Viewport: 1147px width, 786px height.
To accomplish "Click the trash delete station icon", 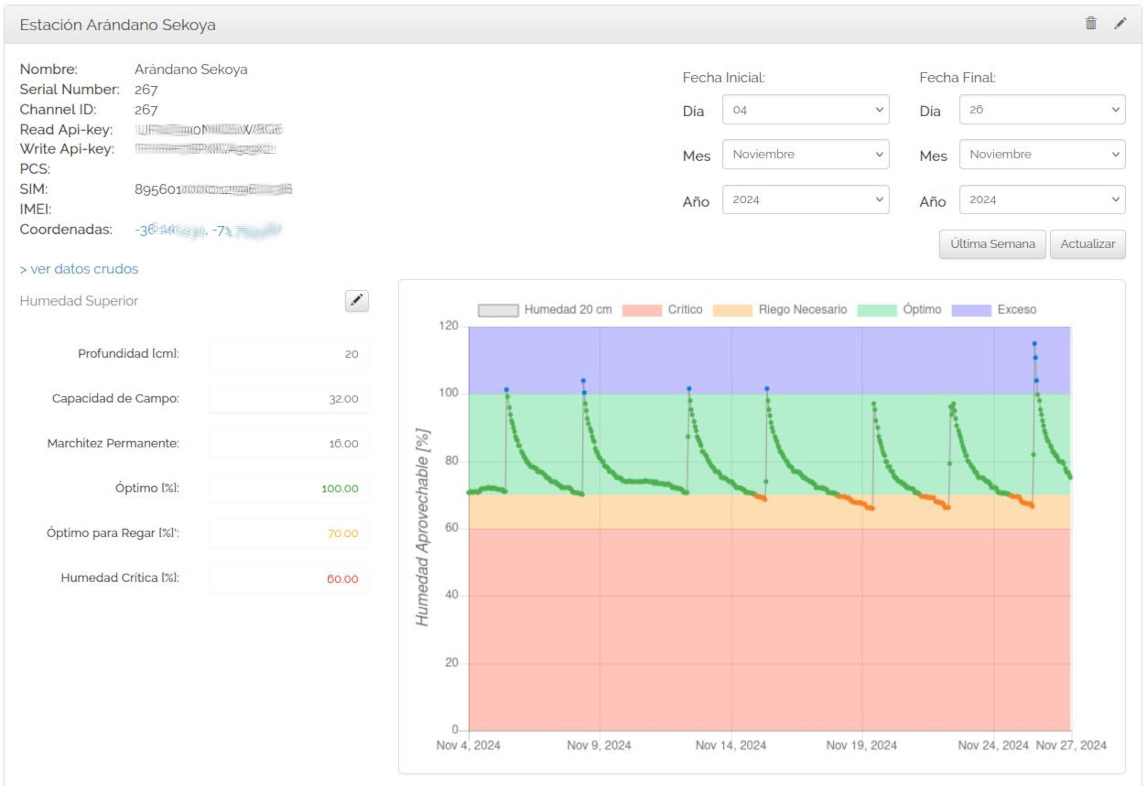I will point(1091,24).
